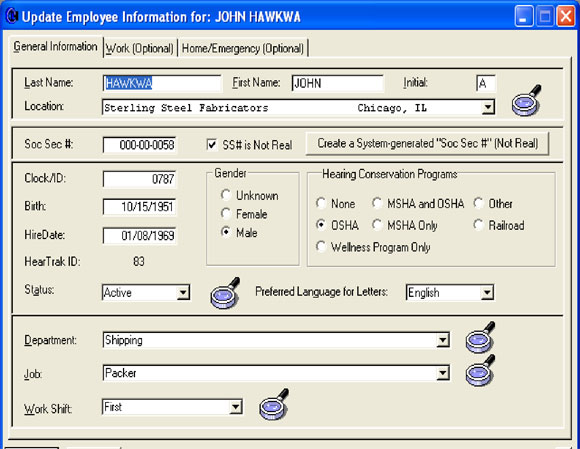
Task: Click the Birth date field
Action: tap(139, 207)
